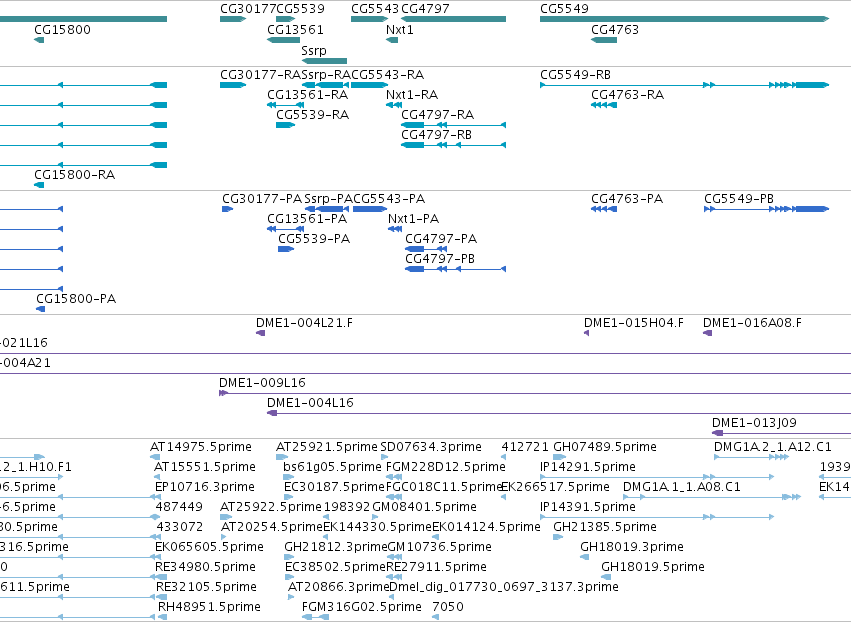Click the CG4797-PA protein label
851x622 pixels.
pos(441,239)
